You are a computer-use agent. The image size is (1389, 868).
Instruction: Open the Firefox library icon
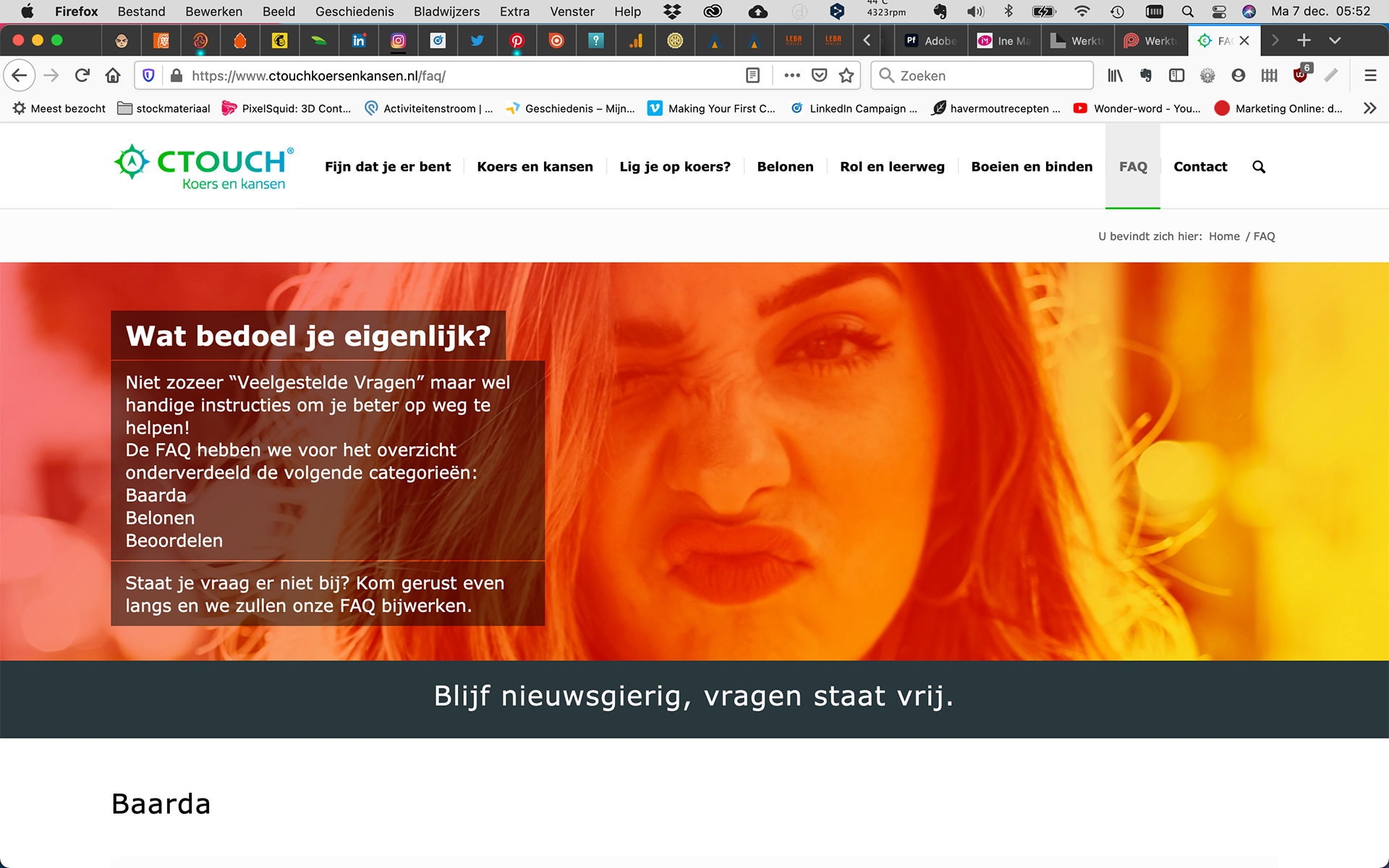coord(1115,75)
